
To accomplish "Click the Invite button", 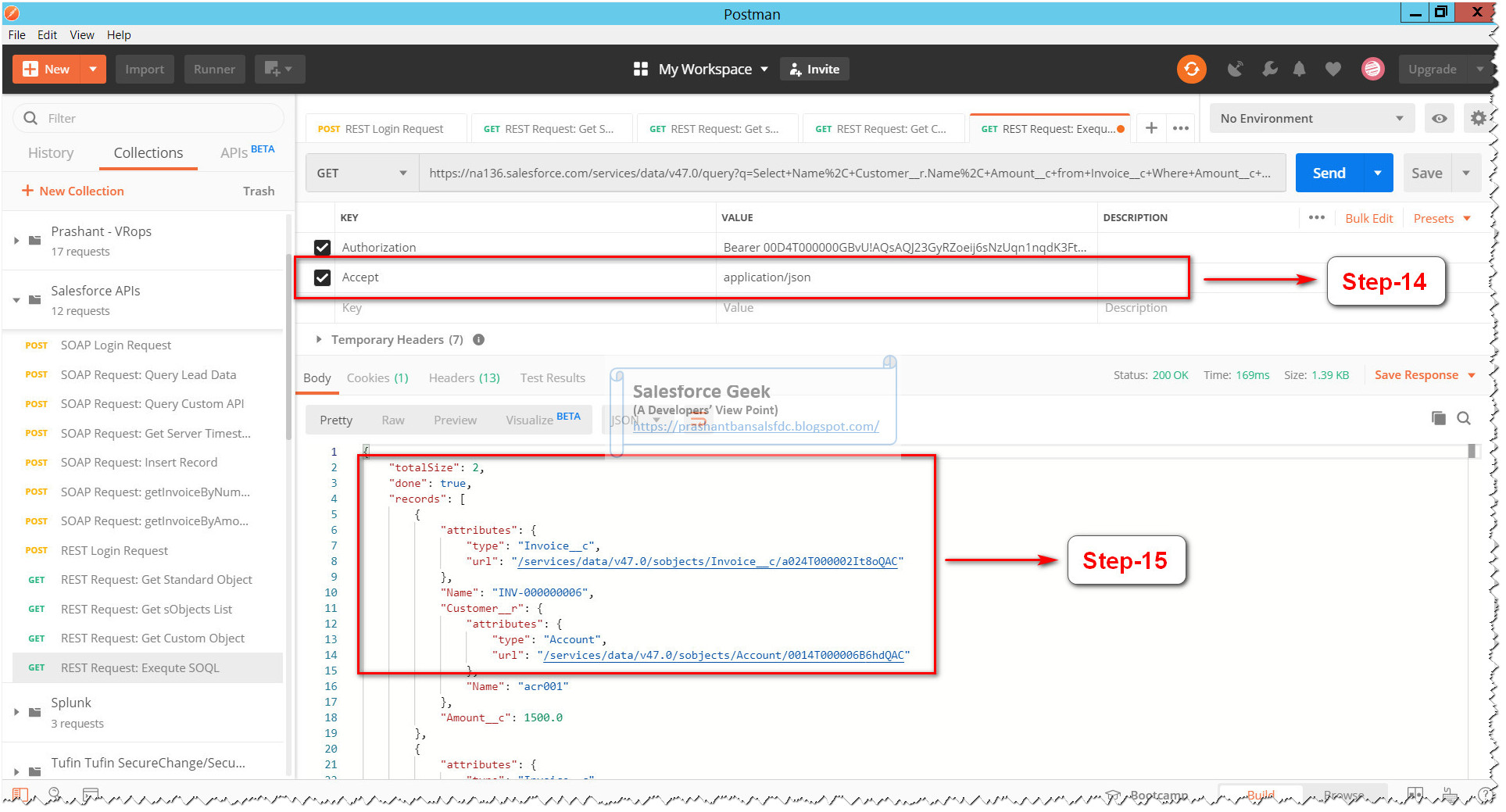I will [815, 69].
